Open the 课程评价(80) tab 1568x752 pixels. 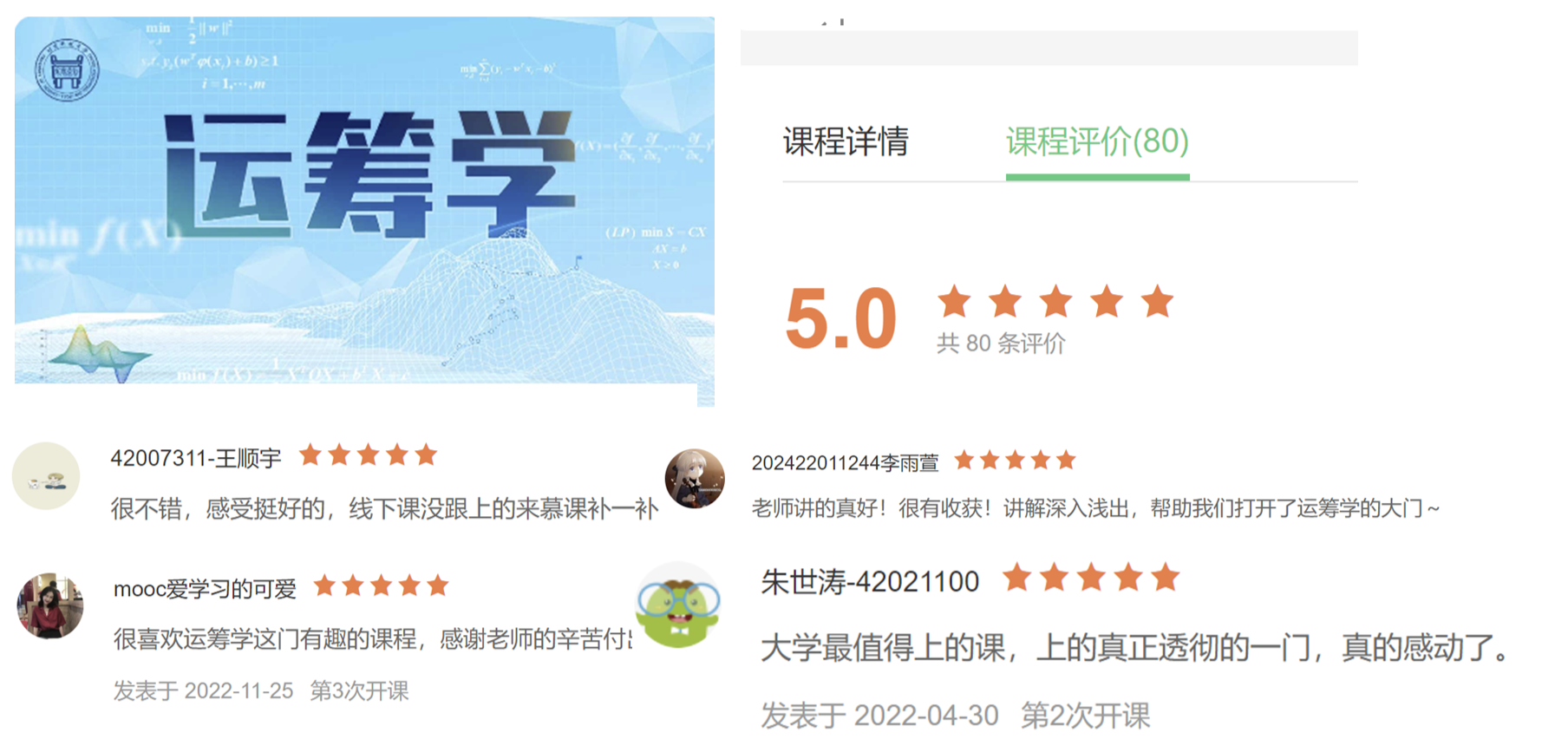[1097, 141]
